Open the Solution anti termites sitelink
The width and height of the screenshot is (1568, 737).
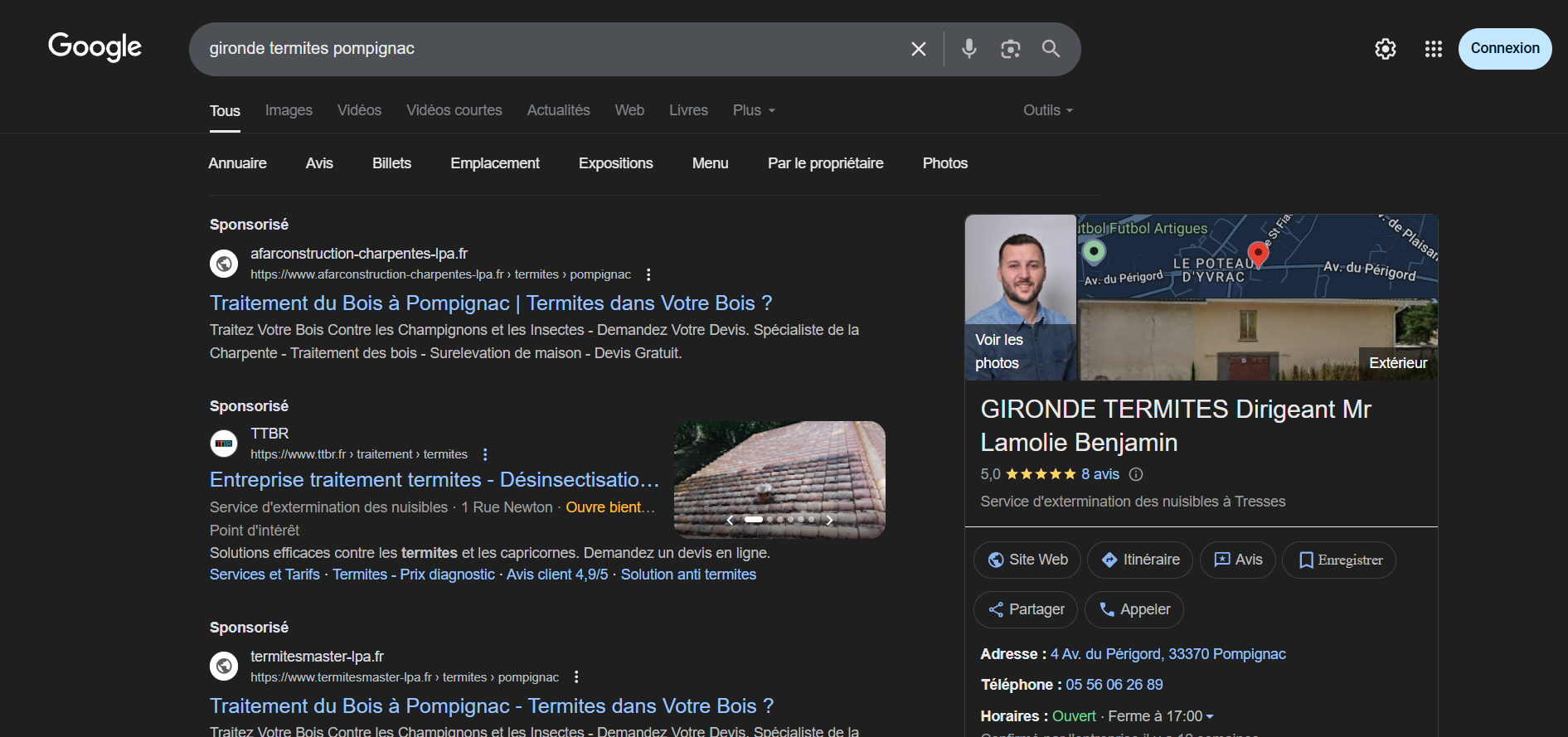(688, 575)
